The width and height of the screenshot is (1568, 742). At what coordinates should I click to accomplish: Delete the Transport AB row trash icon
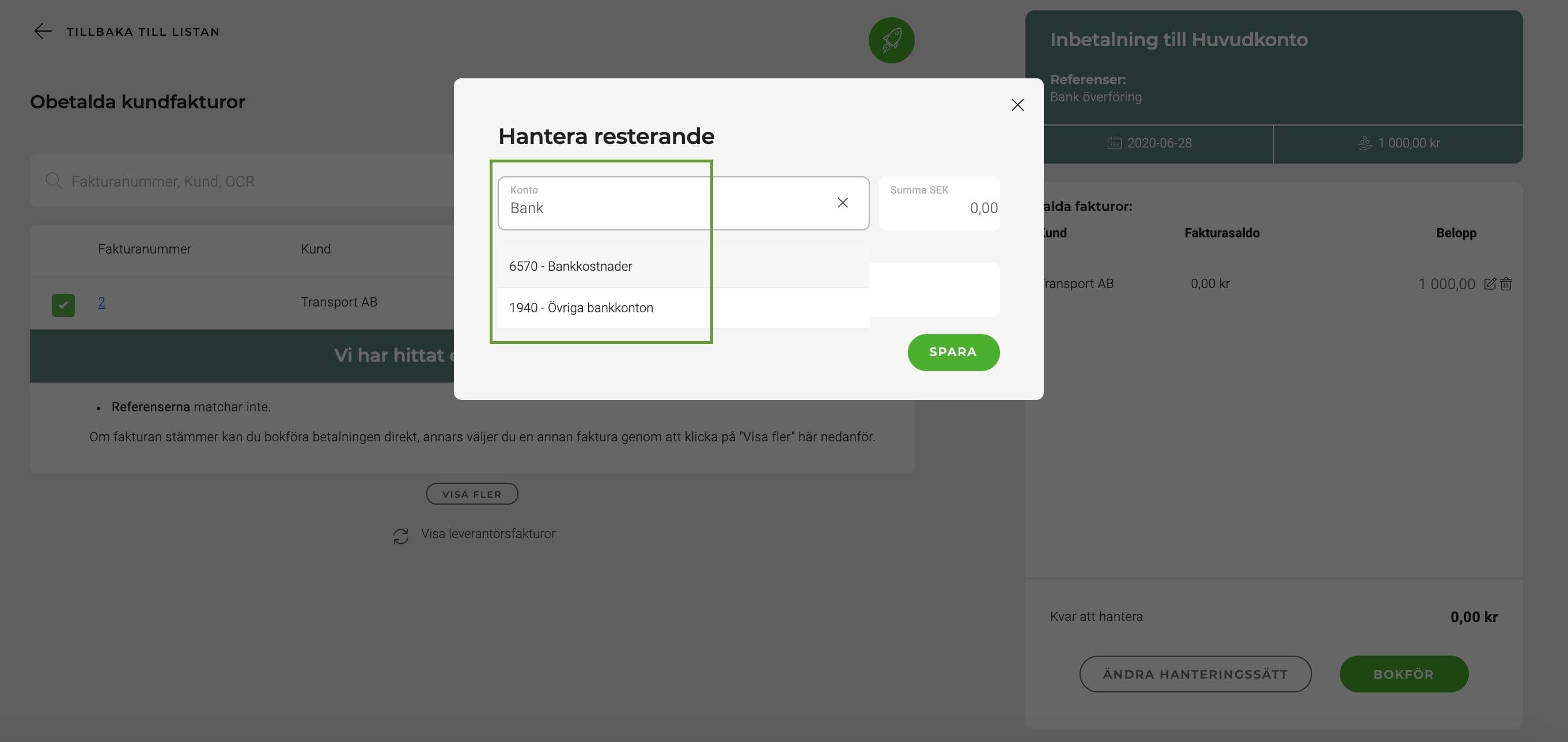1506,283
